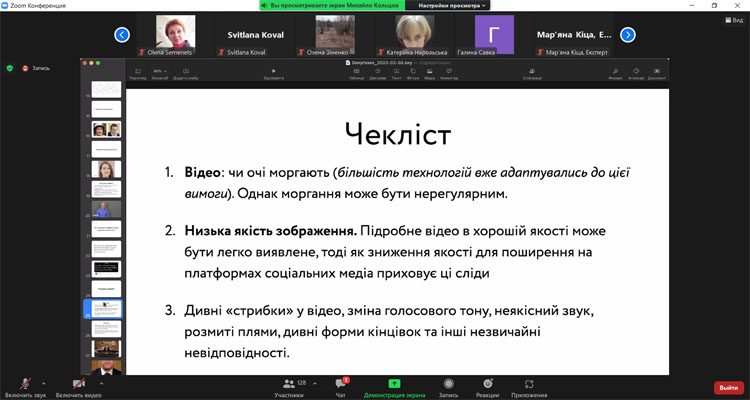The width and height of the screenshot is (750, 400).
Task: Click the green encryption shield icon
Action: [x=10, y=68]
